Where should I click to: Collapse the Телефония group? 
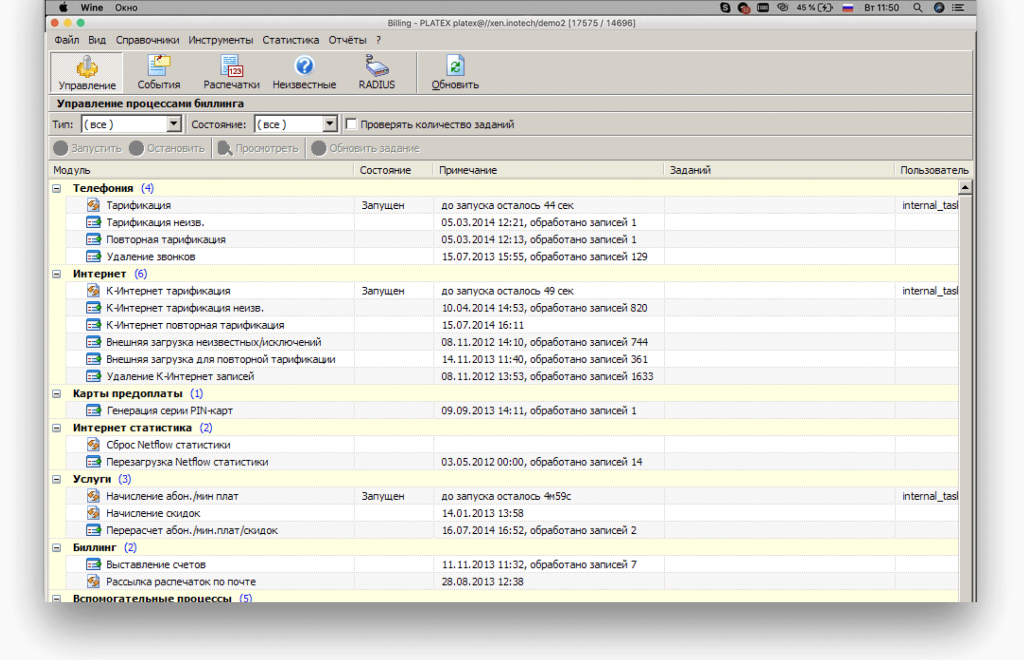[57, 188]
